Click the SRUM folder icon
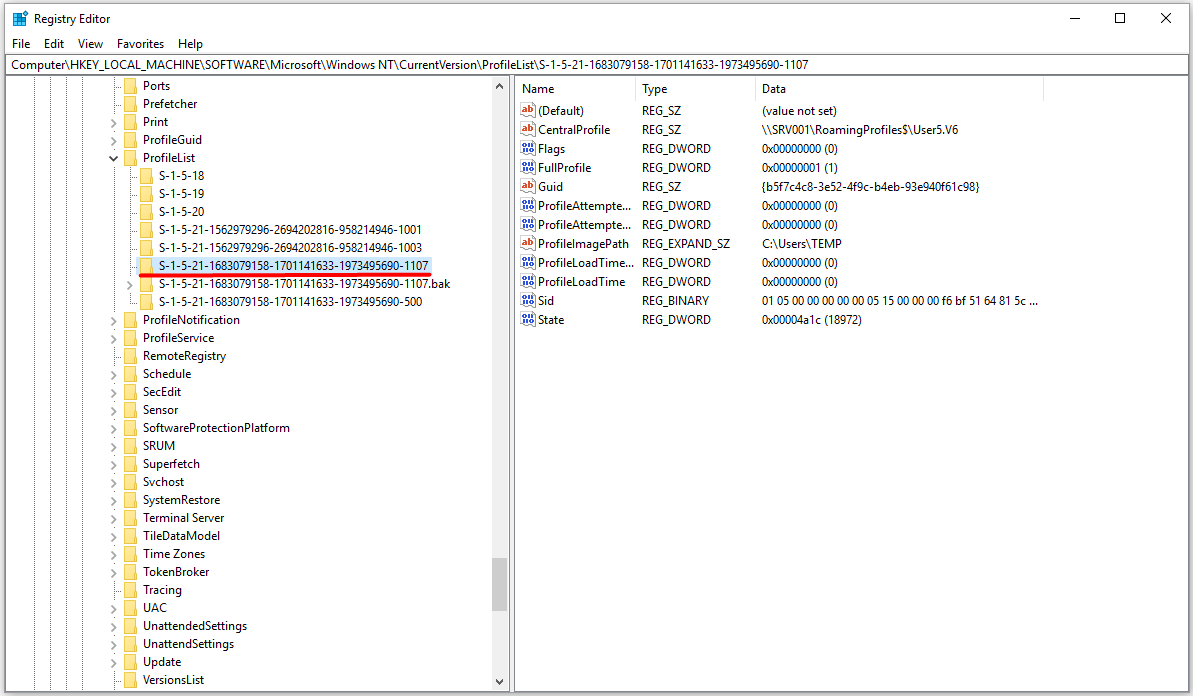 tap(130, 446)
